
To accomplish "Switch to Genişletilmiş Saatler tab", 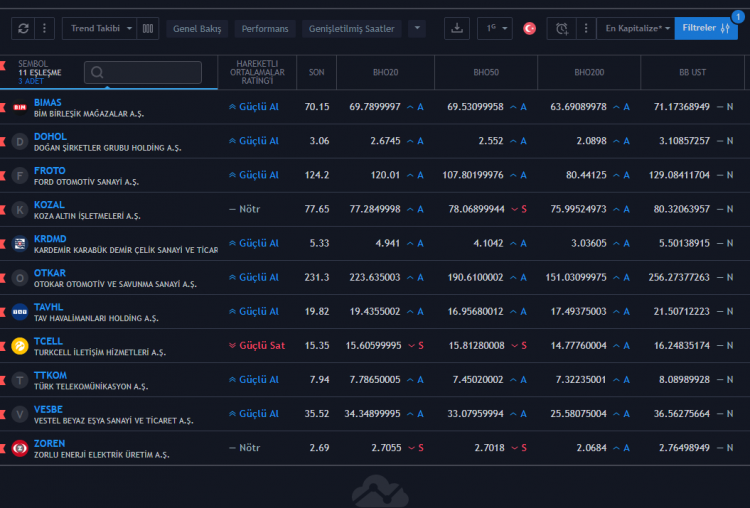I will pyautogui.click(x=352, y=29).
